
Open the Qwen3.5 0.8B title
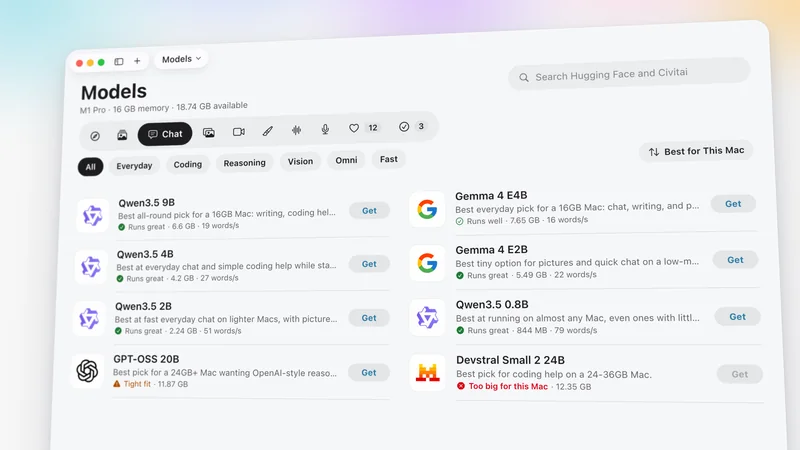point(492,305)
